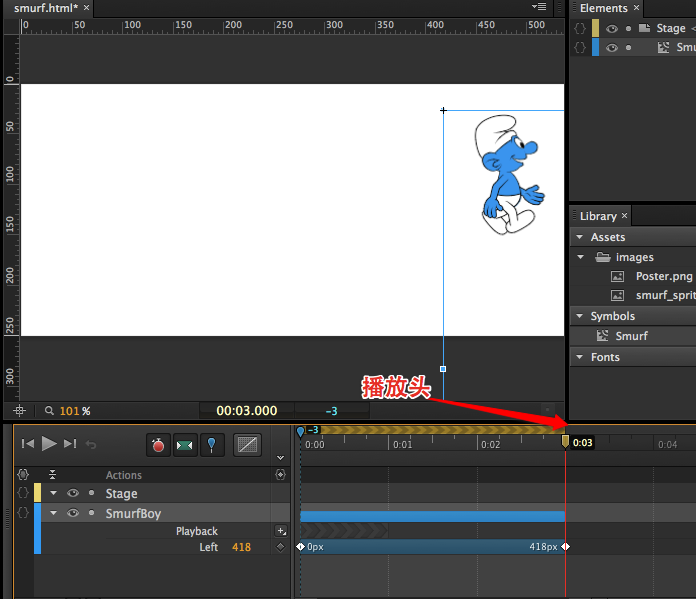Collapse the images folder
696x599 pixels.
580,257
